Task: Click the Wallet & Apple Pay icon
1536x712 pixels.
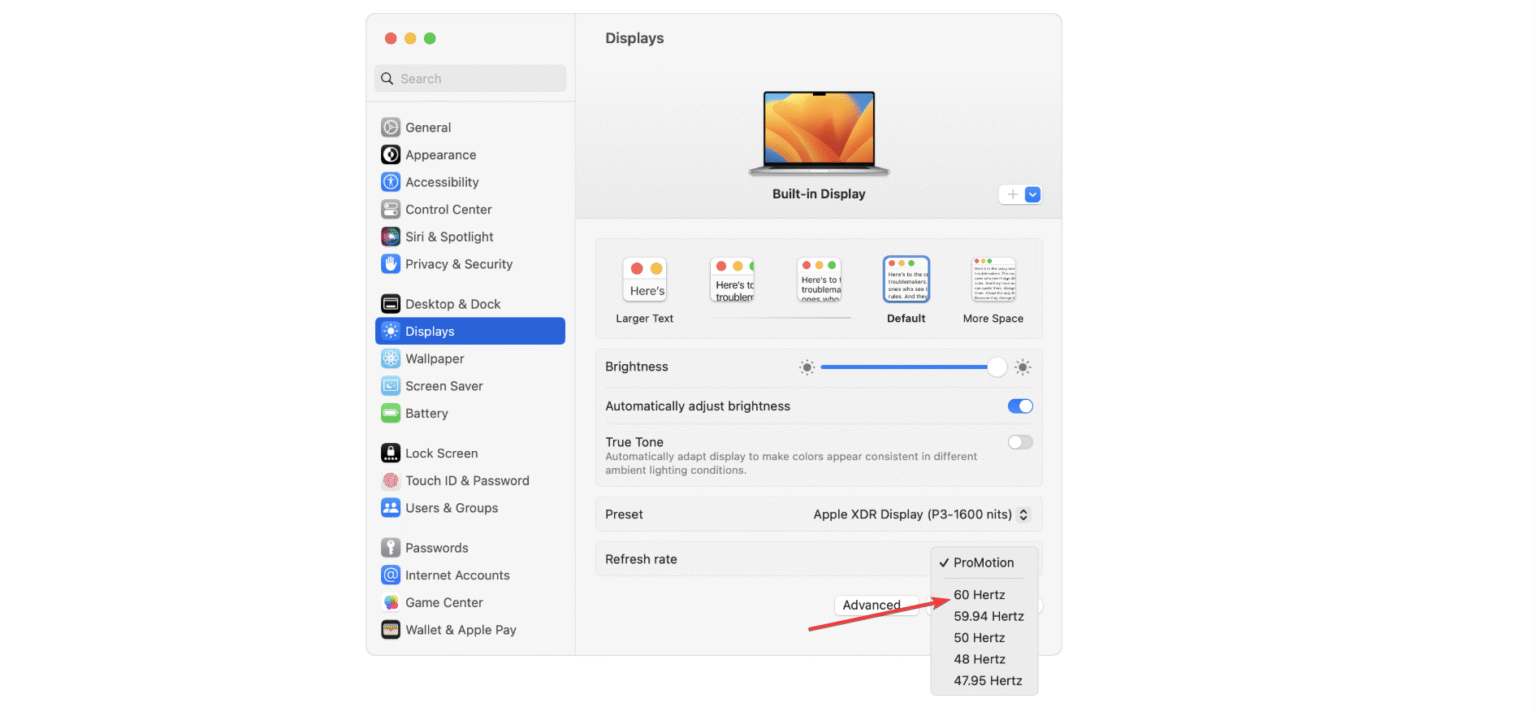Action: (390, 630)
